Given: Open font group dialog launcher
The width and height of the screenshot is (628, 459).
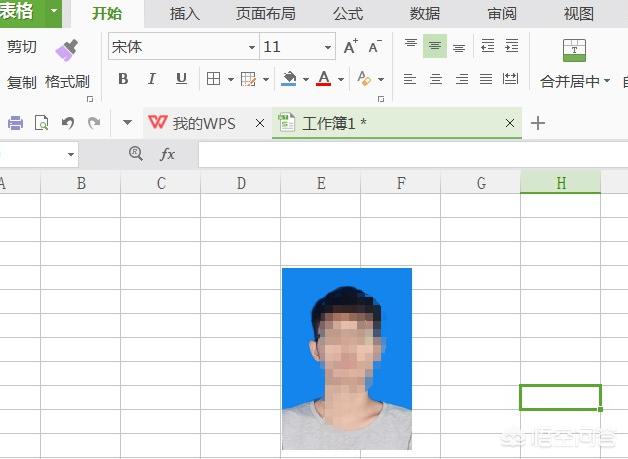Looking at the screenshot, I should pos(380,99).
